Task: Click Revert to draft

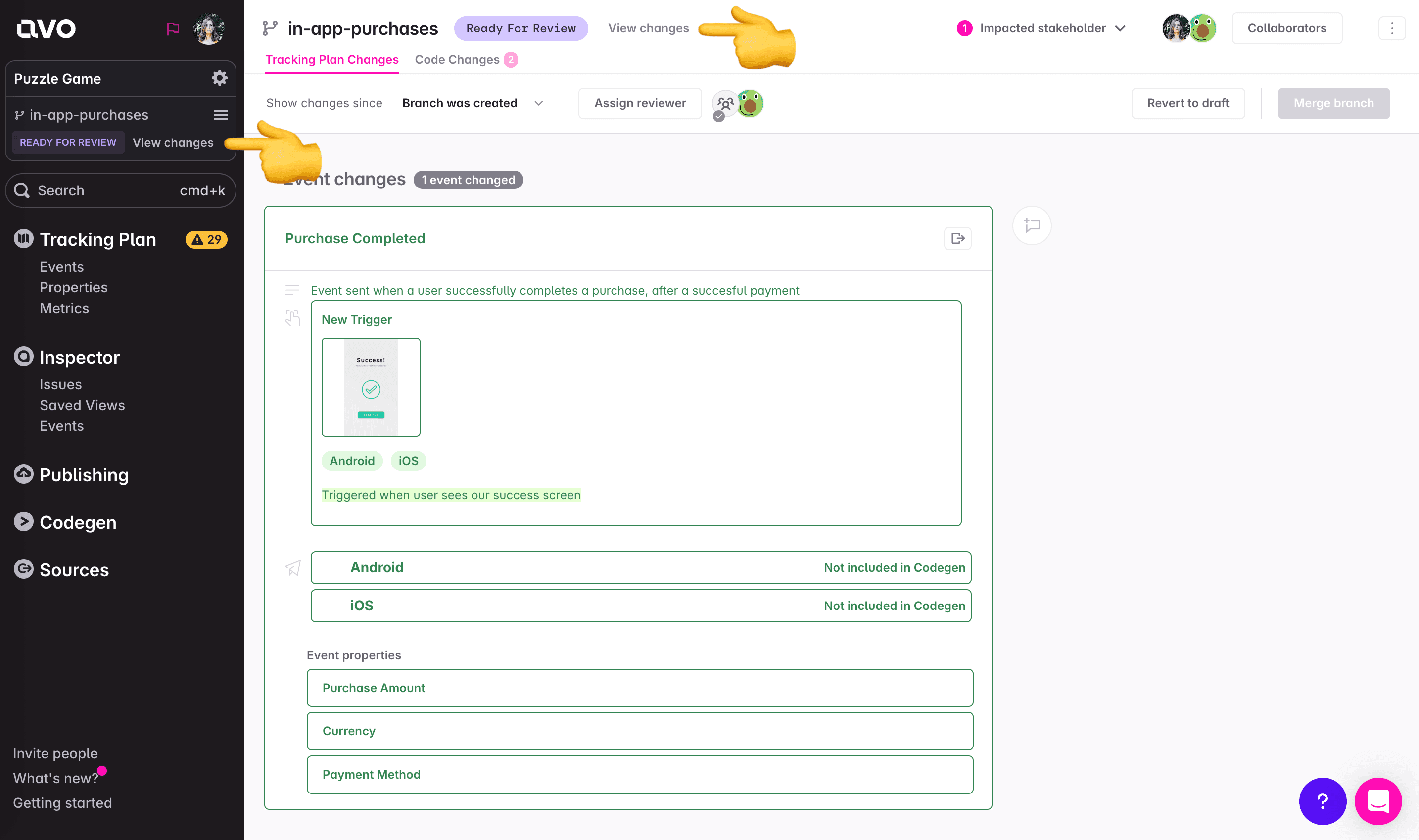Action: click(1188, 103)
